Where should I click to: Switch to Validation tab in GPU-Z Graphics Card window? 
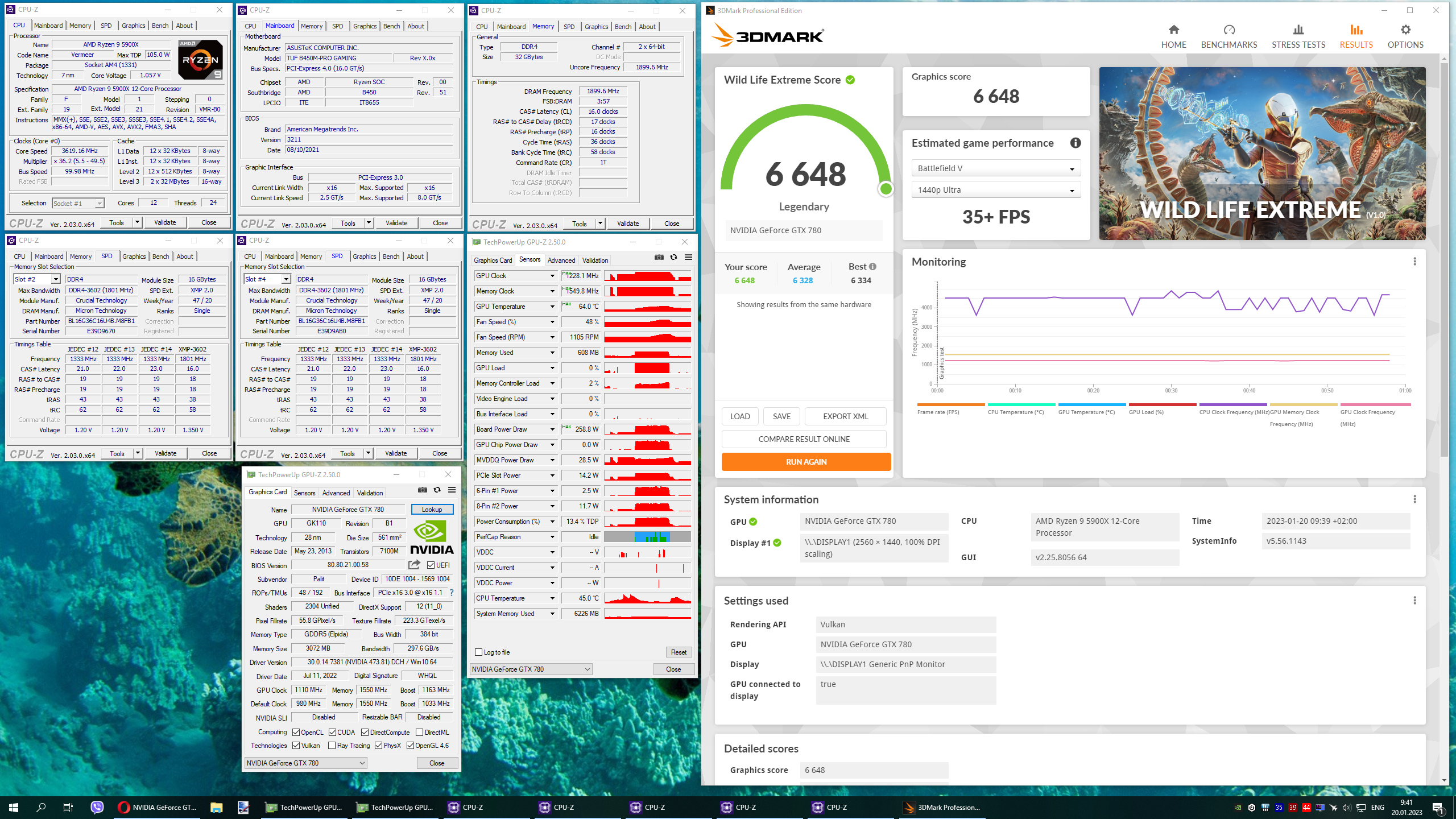point(370,493)
